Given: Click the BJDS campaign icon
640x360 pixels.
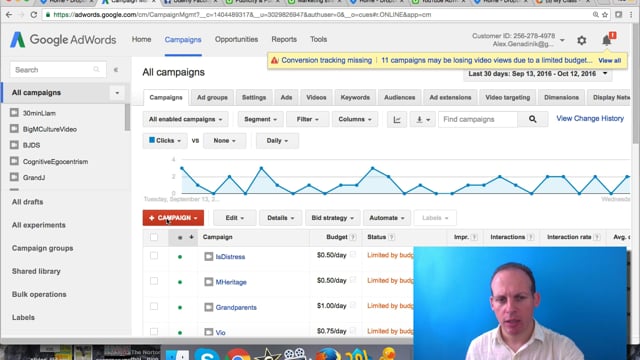Looking at the screenshot, I should pos(14,145).
